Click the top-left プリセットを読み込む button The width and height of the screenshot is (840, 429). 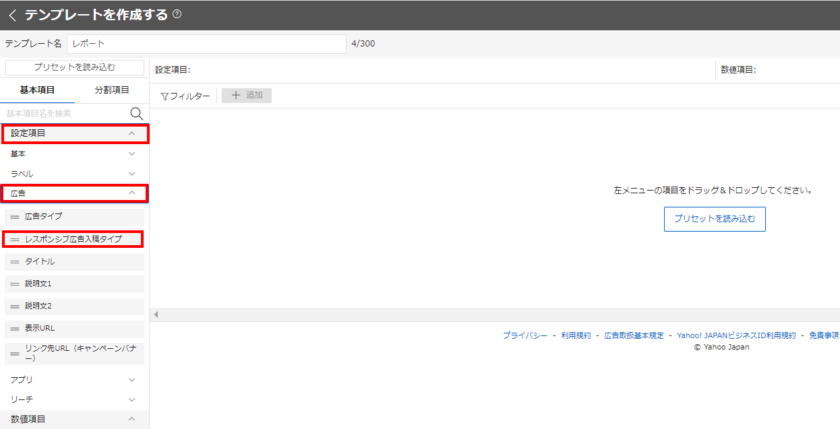click(74, 68)
